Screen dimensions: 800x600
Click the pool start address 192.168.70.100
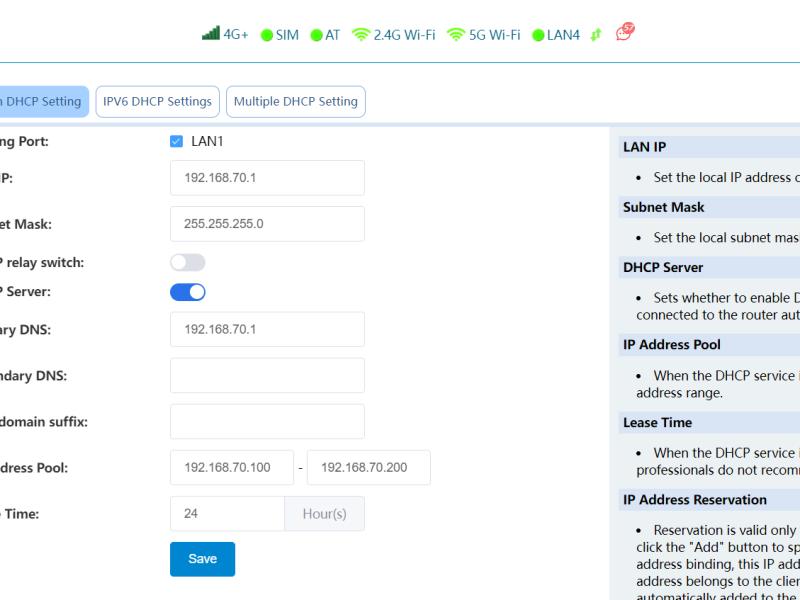[x=231, y=468]
